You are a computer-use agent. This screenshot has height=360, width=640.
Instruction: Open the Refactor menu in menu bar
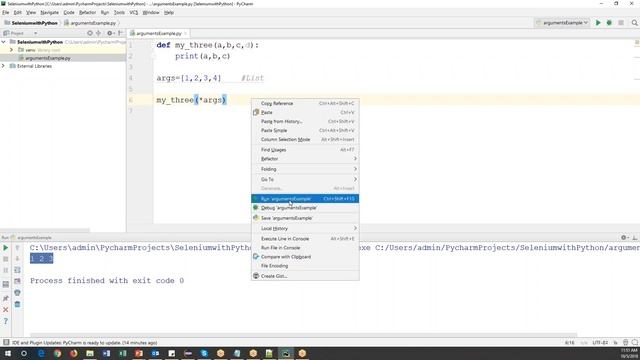[87, 13]
